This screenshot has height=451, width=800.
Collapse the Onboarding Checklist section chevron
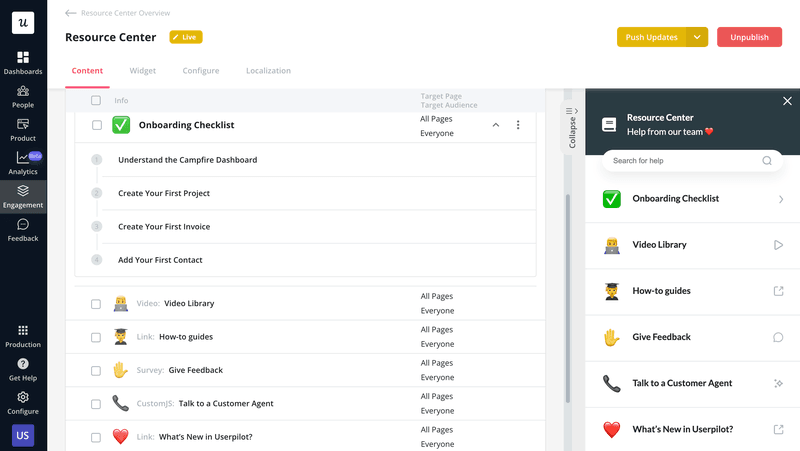click(495, 125)
